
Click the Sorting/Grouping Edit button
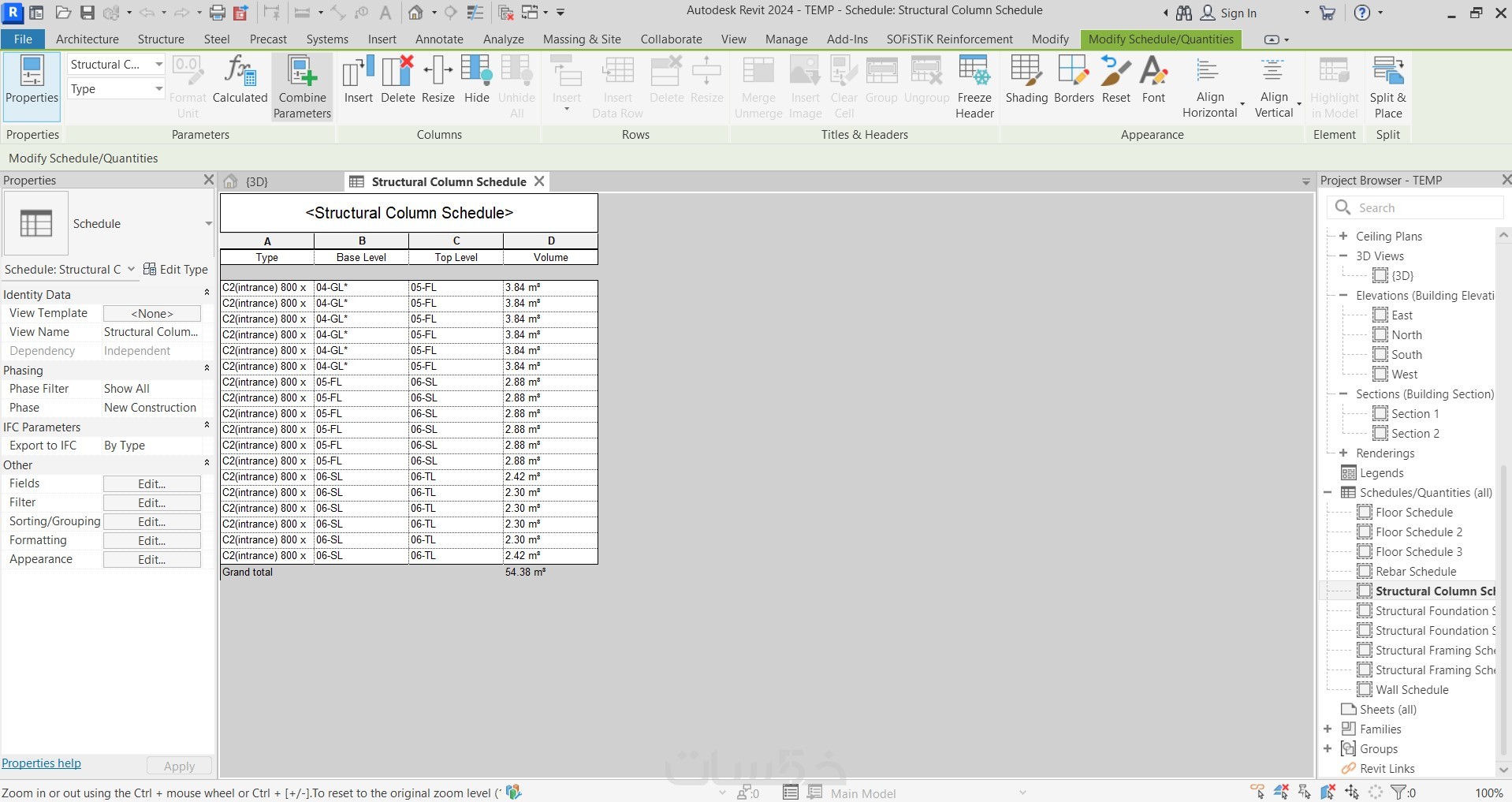pos(152,522)
